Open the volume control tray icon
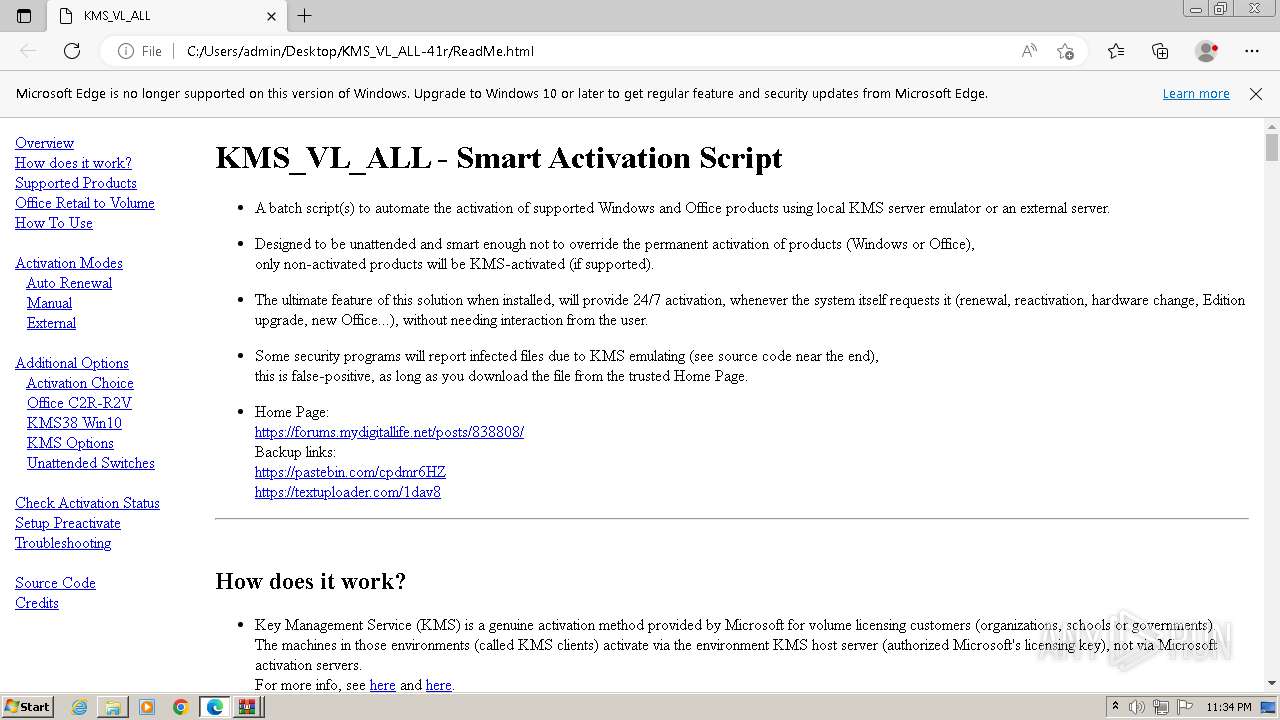This screenshot has width=1280, height=720. point(1136,707)
